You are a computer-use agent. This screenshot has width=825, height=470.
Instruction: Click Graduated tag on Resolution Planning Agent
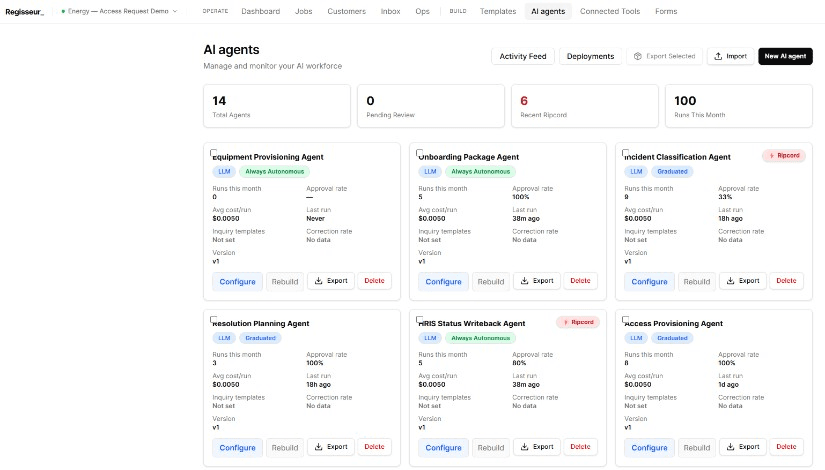point(260,338)
